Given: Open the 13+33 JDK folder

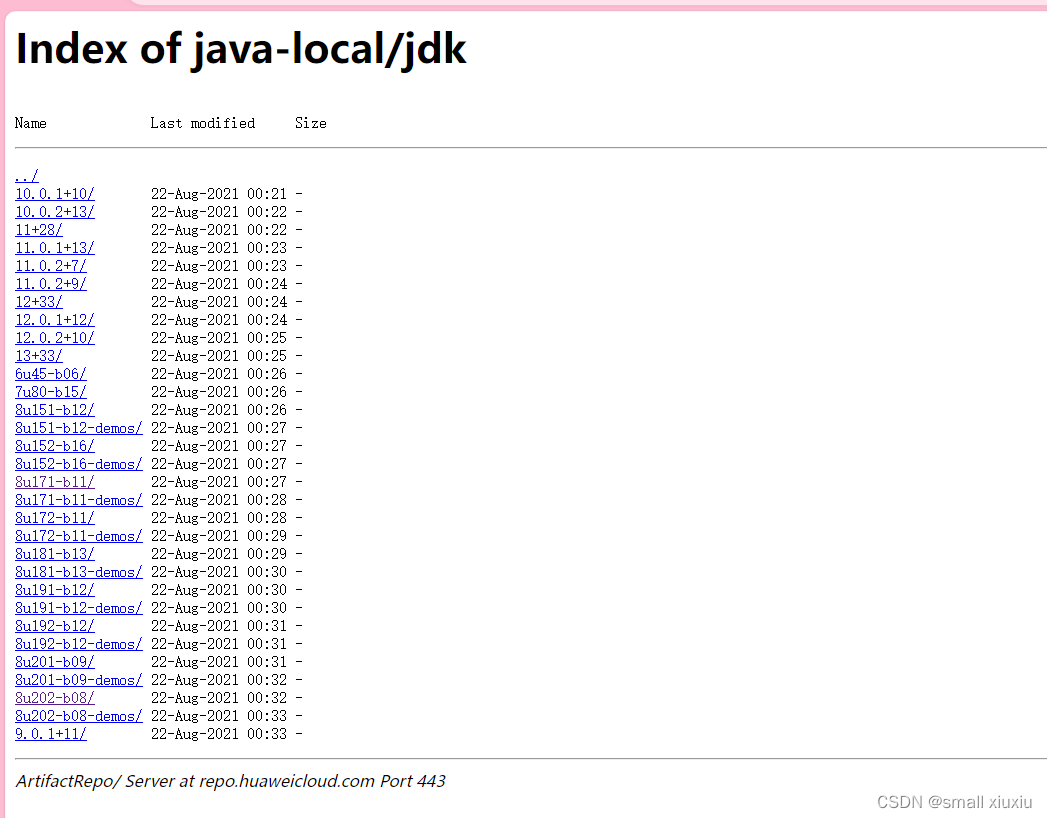Looking at the screenshot, I should click(x=38, y=355).
